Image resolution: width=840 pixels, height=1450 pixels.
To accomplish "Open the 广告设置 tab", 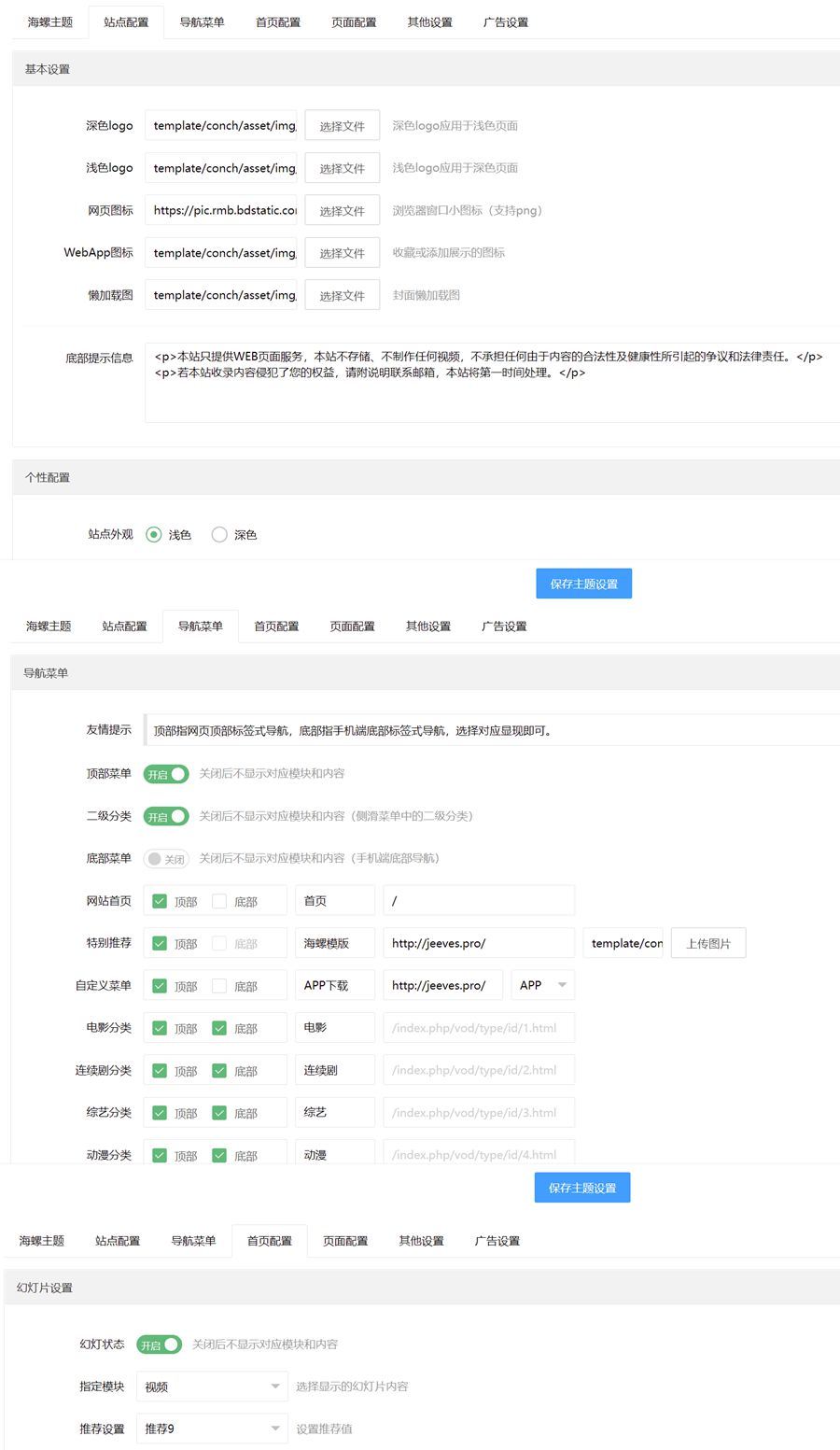I will pyautogui.click(x=505, y=22).
